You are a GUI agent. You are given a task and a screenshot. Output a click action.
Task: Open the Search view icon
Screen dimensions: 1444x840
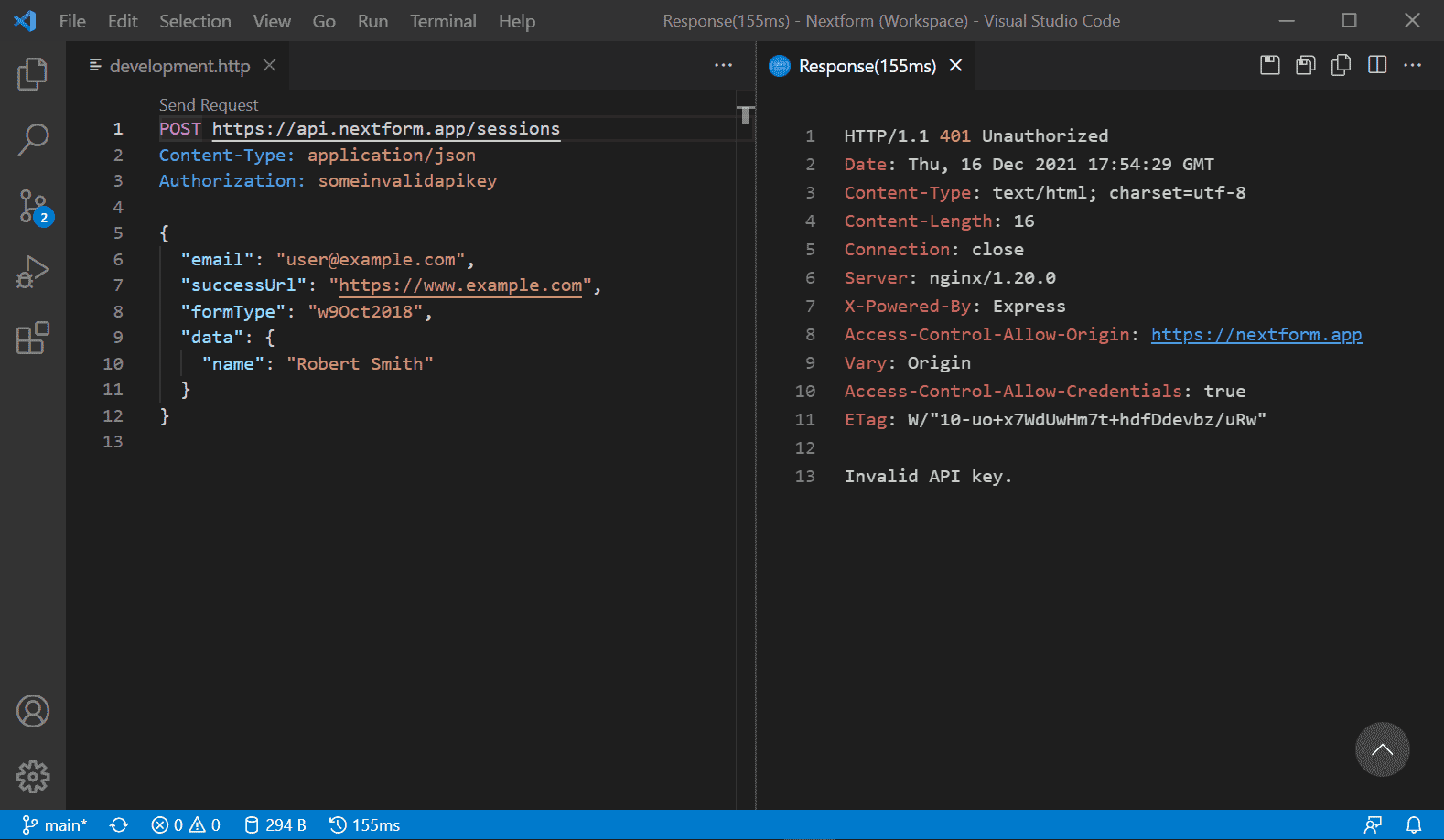[33, 140]
